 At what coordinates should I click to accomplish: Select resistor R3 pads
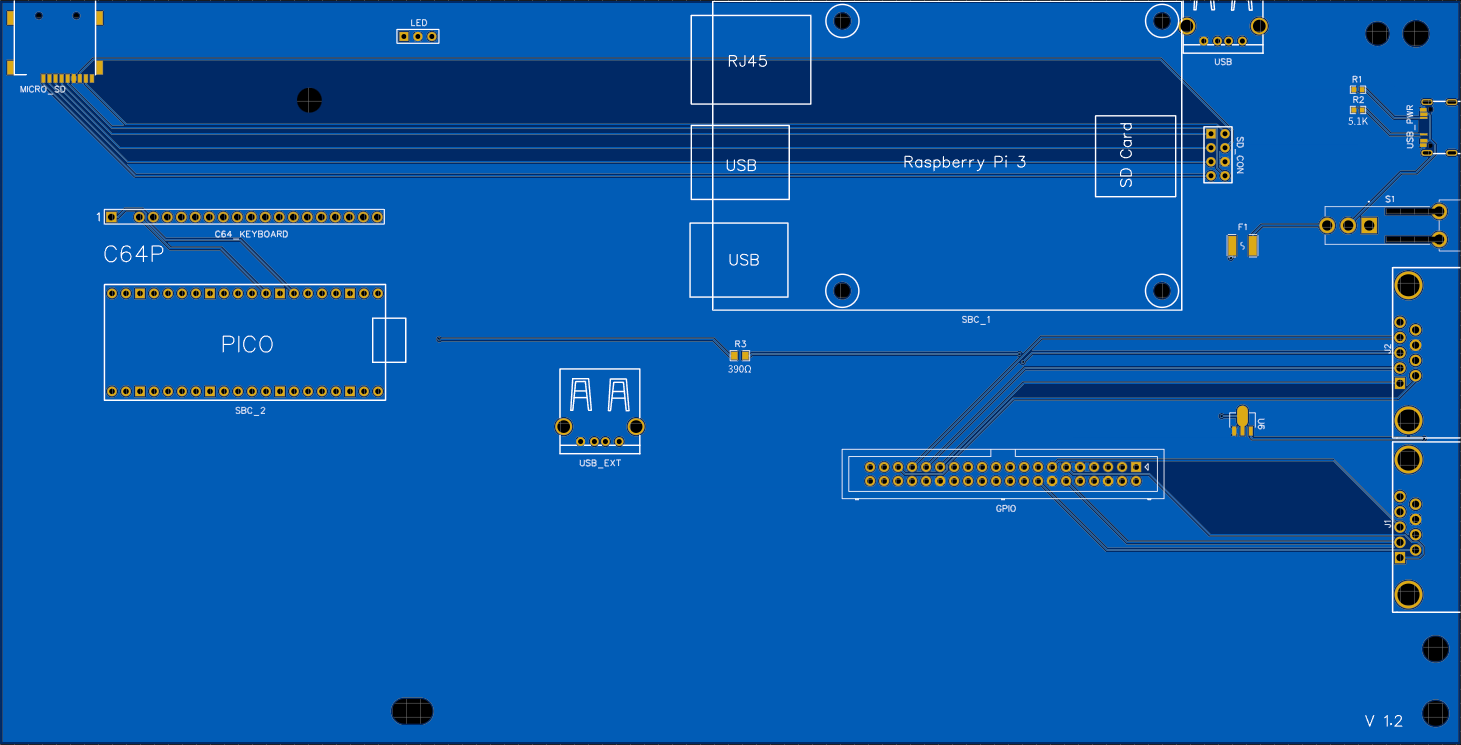pos(740,356)
